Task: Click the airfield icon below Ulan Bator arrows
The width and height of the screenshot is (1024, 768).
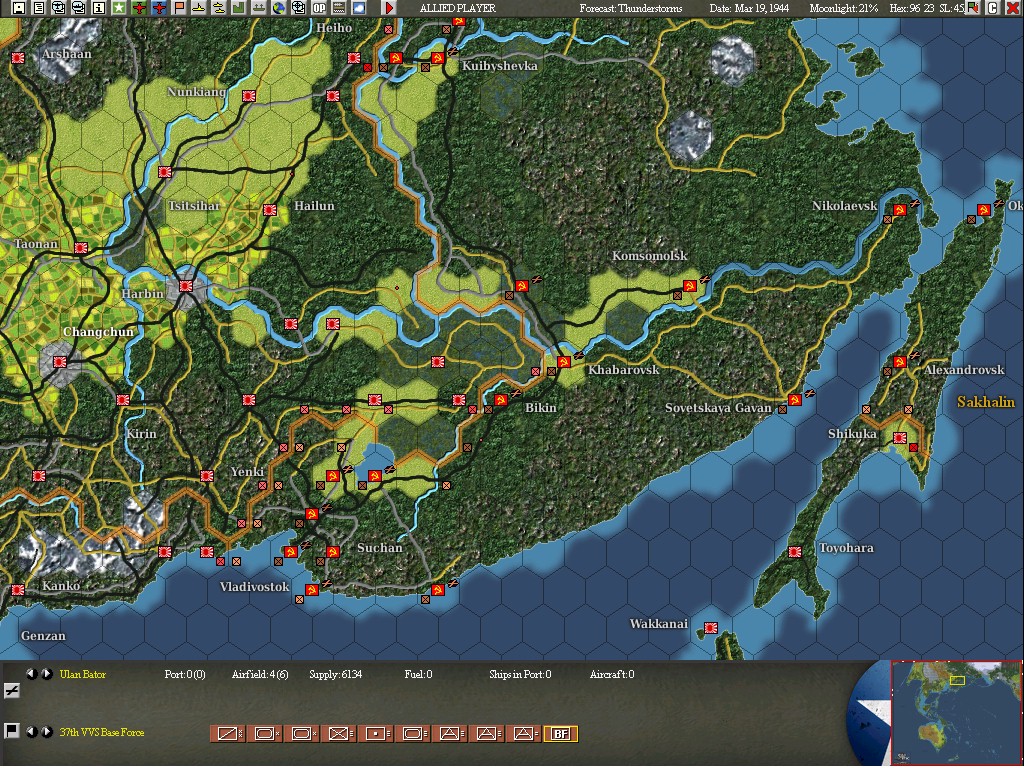Action: 11,690
